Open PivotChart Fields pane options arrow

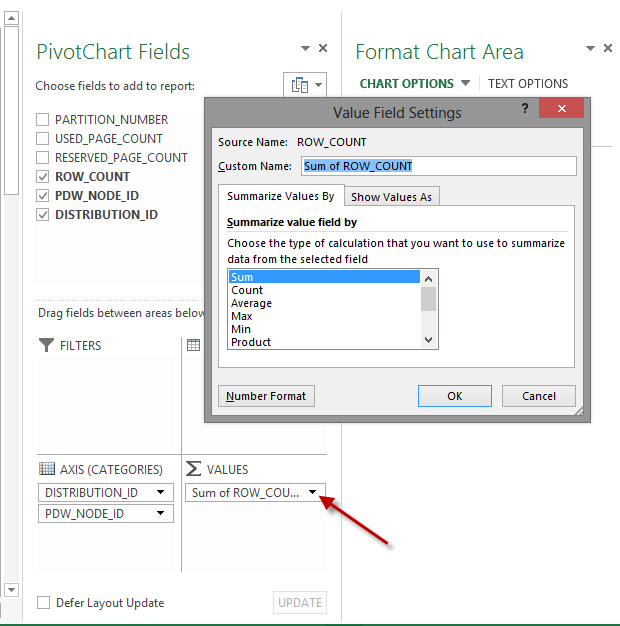coord(305,48)
